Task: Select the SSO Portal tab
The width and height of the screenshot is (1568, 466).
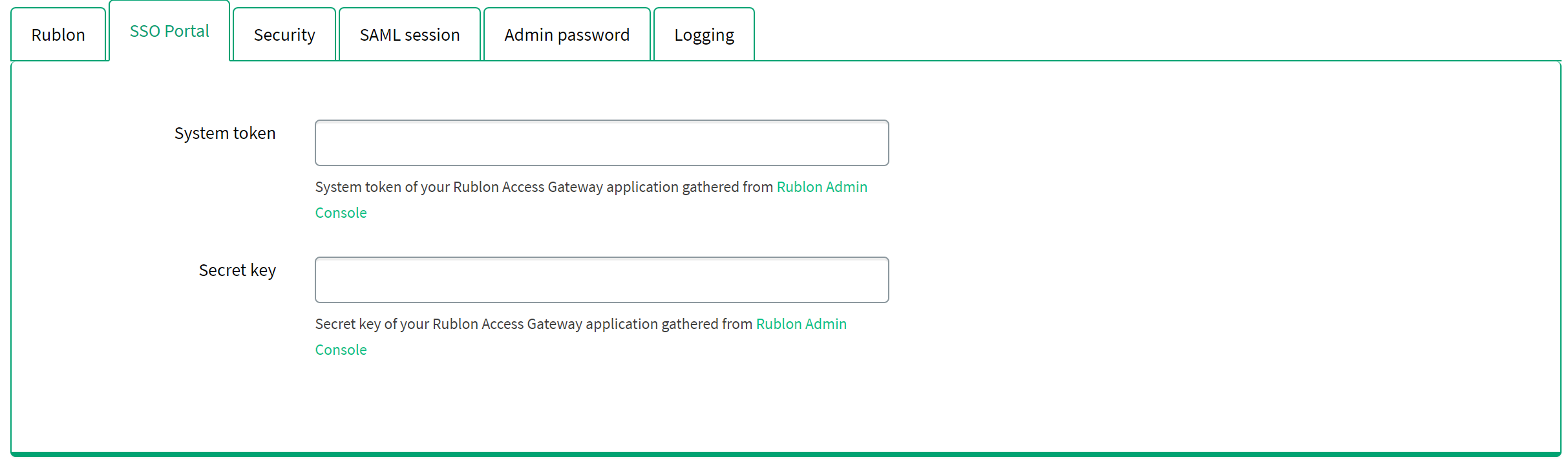Action: (169, 32)
